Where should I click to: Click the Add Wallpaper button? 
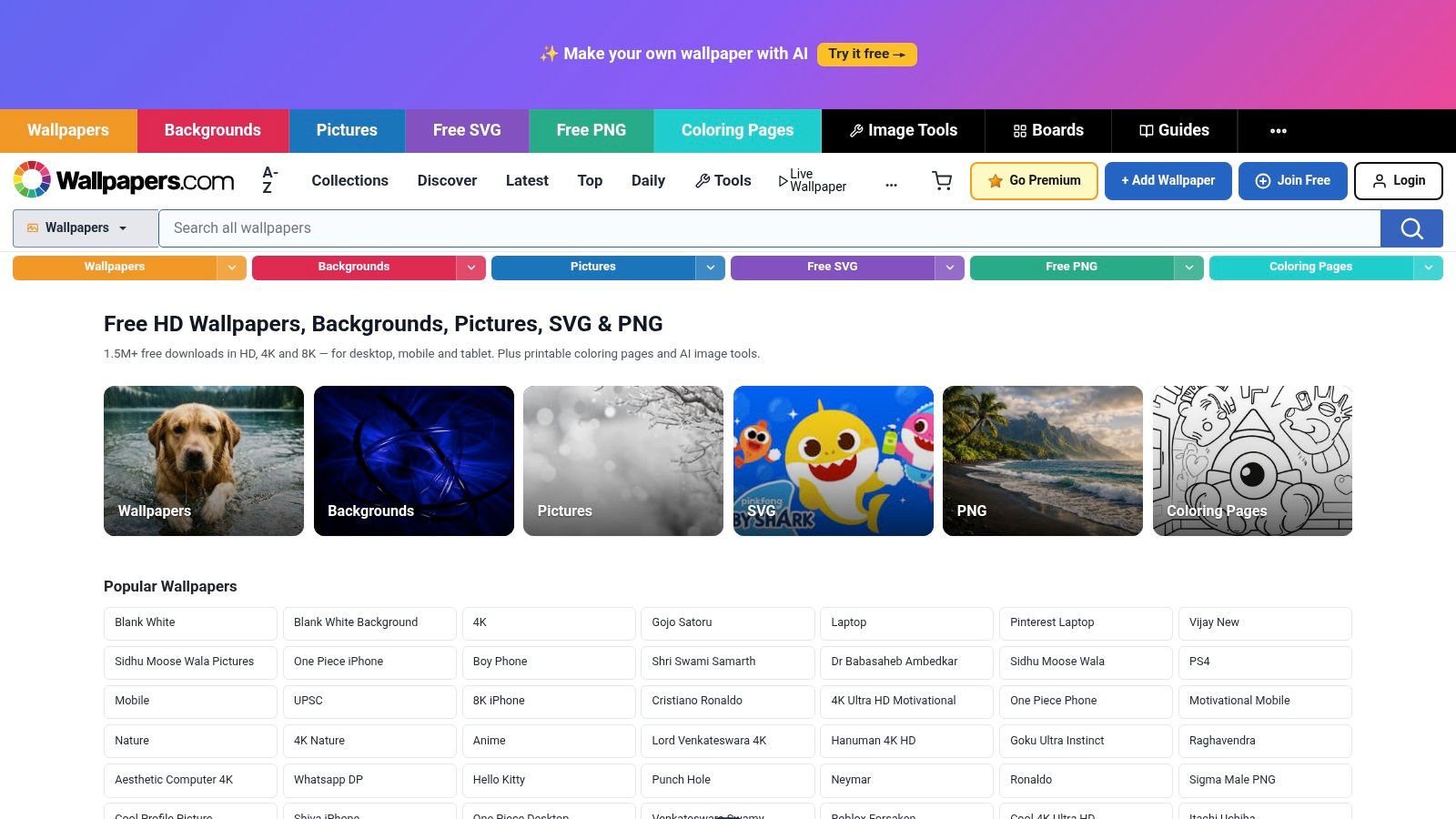[1168, 181]
